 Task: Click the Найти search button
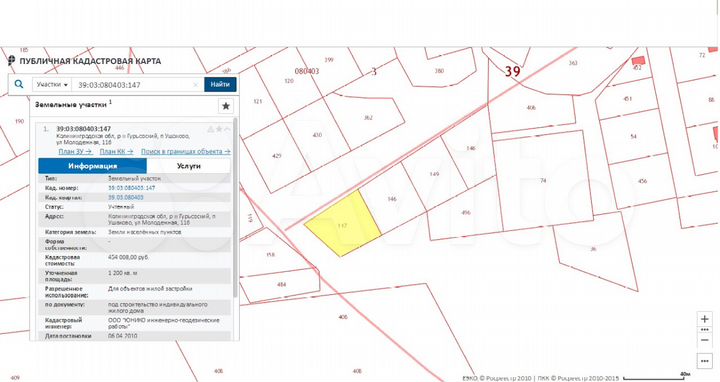click(220, 84)
